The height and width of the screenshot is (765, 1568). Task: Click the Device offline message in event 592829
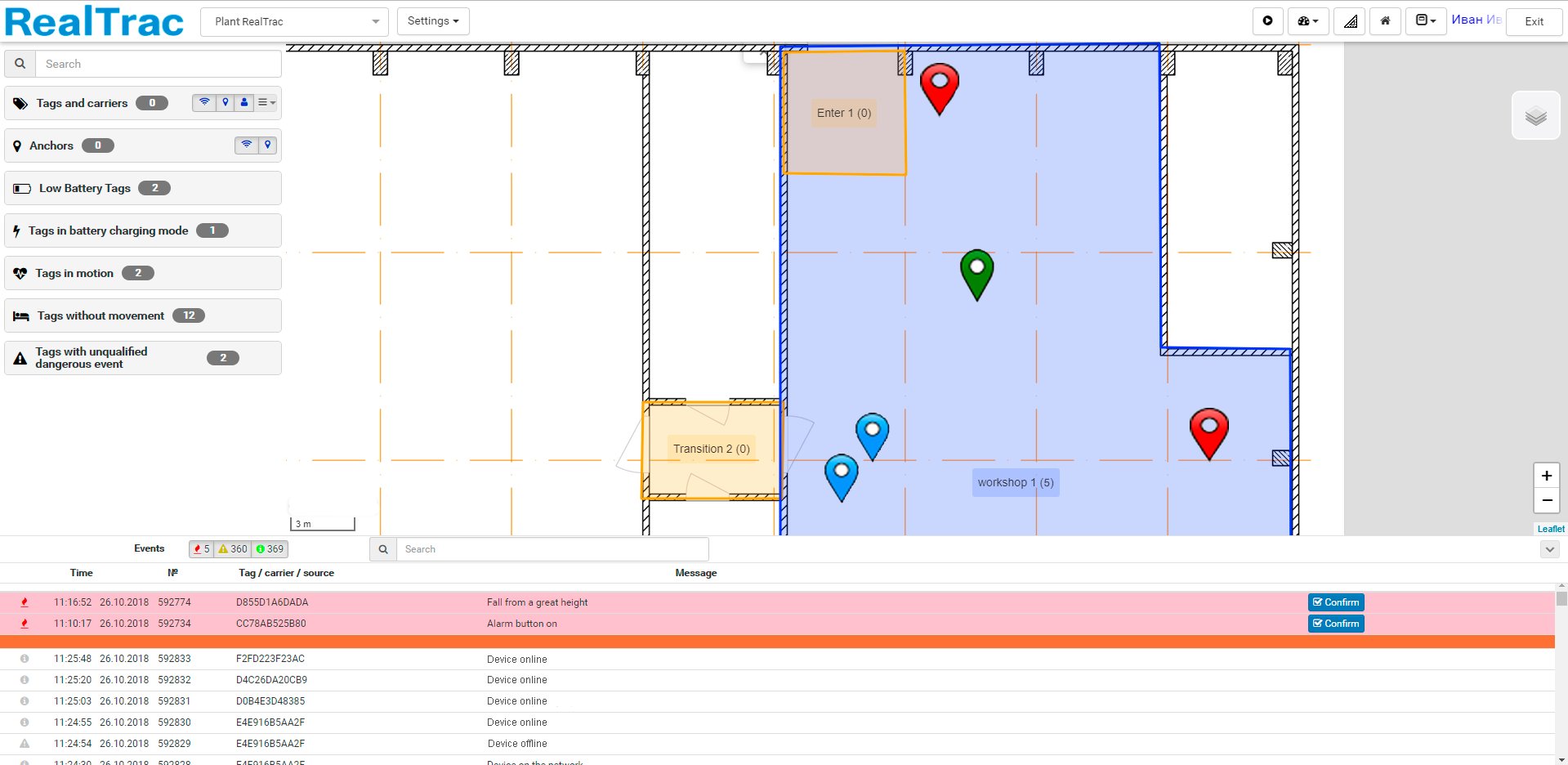coord(517,744)
